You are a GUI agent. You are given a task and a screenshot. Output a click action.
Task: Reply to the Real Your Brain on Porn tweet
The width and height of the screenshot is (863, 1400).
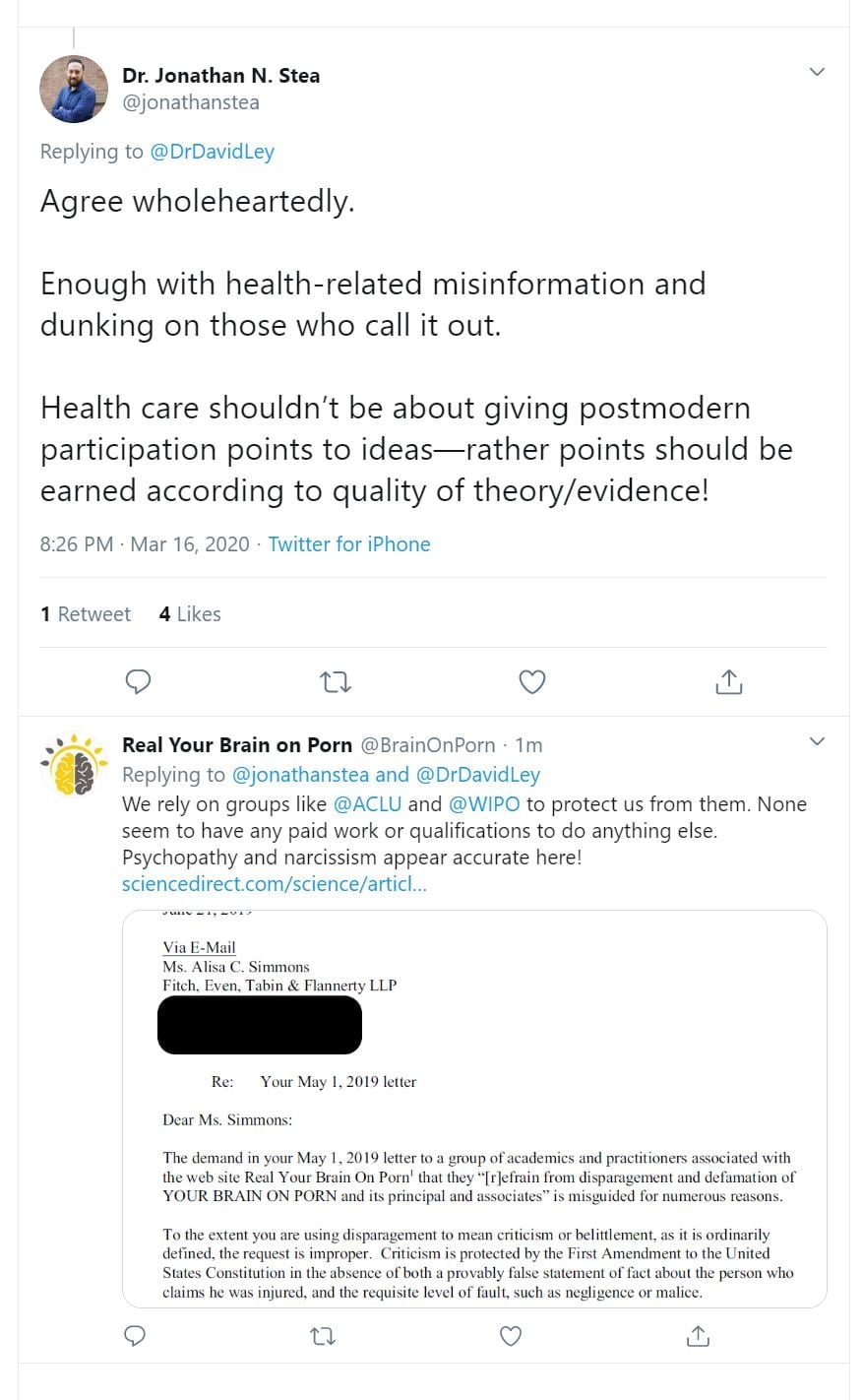click(137, 1335)
